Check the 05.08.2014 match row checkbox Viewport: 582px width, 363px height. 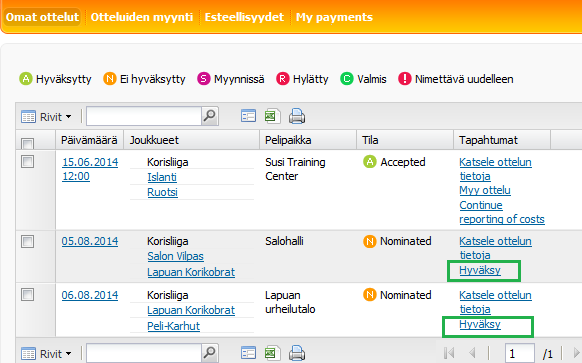(x=27, y=242)
